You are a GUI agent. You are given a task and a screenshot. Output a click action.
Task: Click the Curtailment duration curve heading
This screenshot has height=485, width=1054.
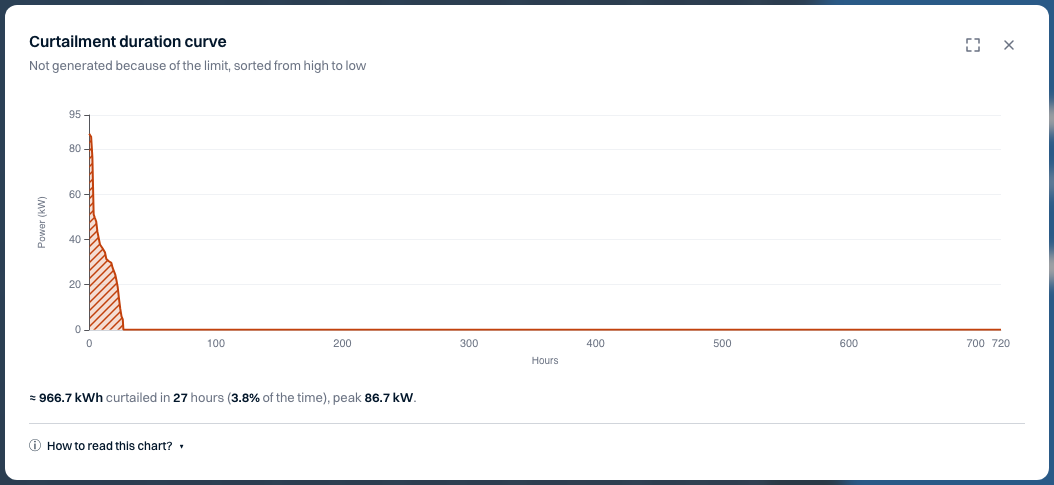point(128,42)
